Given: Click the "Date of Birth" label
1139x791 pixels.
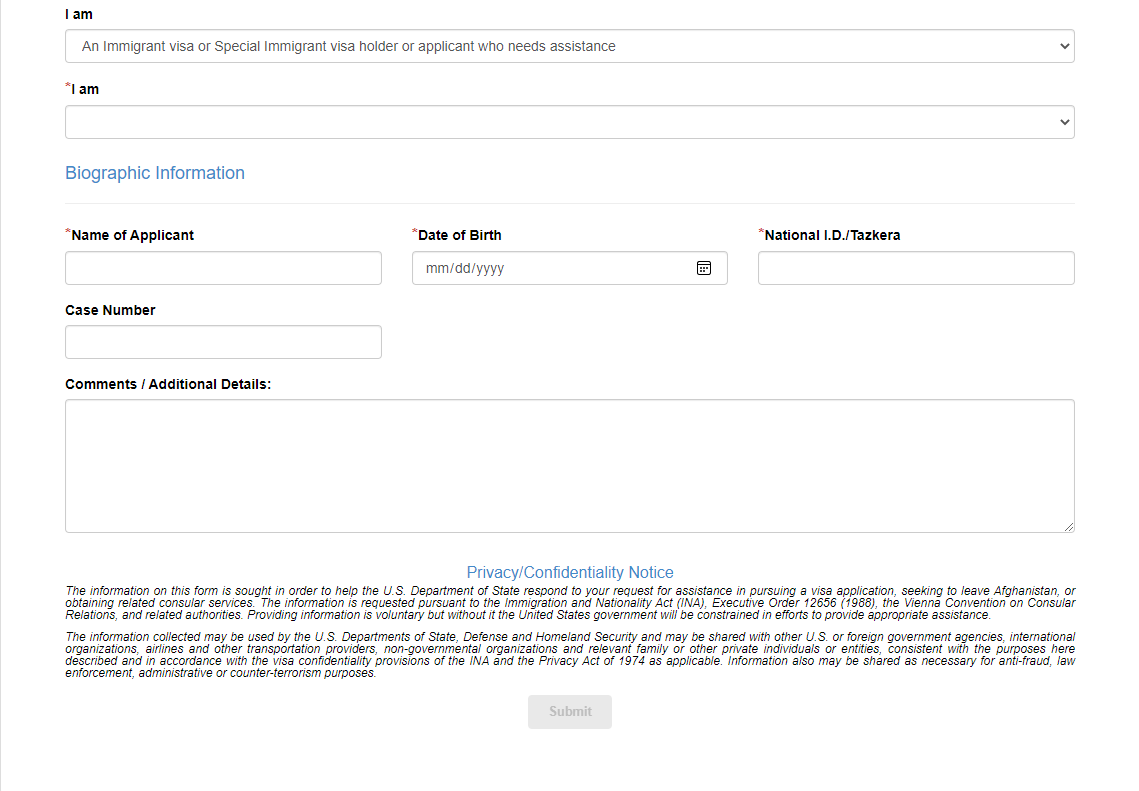Looking at the screenshot, I should pos(459,235).
